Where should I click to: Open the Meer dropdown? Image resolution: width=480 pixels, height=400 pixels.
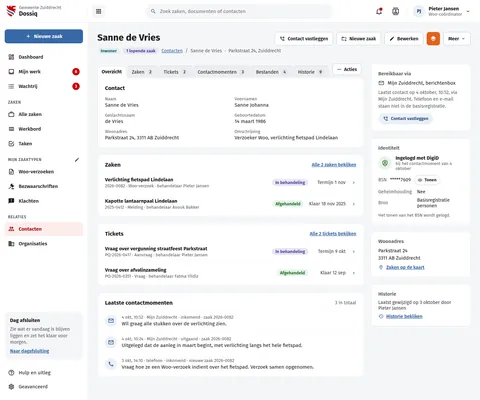click(457, 39)
